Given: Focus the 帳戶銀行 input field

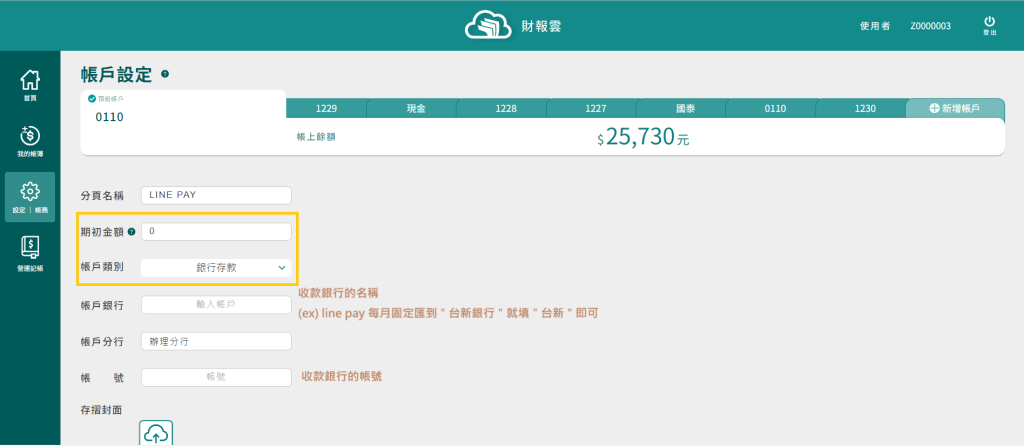Looking at the screenshot, I should coord(216,304).
